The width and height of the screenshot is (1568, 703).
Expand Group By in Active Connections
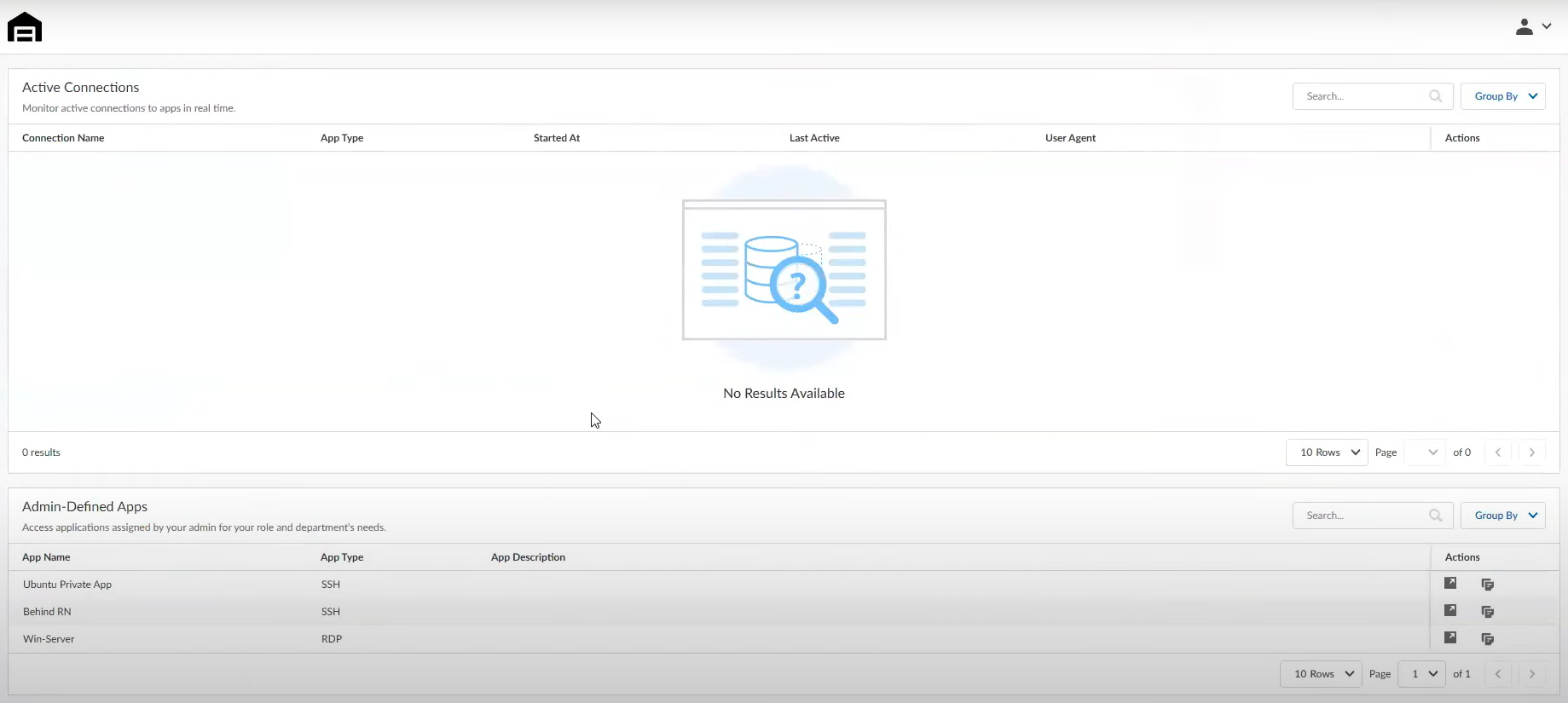[1502, 96]
